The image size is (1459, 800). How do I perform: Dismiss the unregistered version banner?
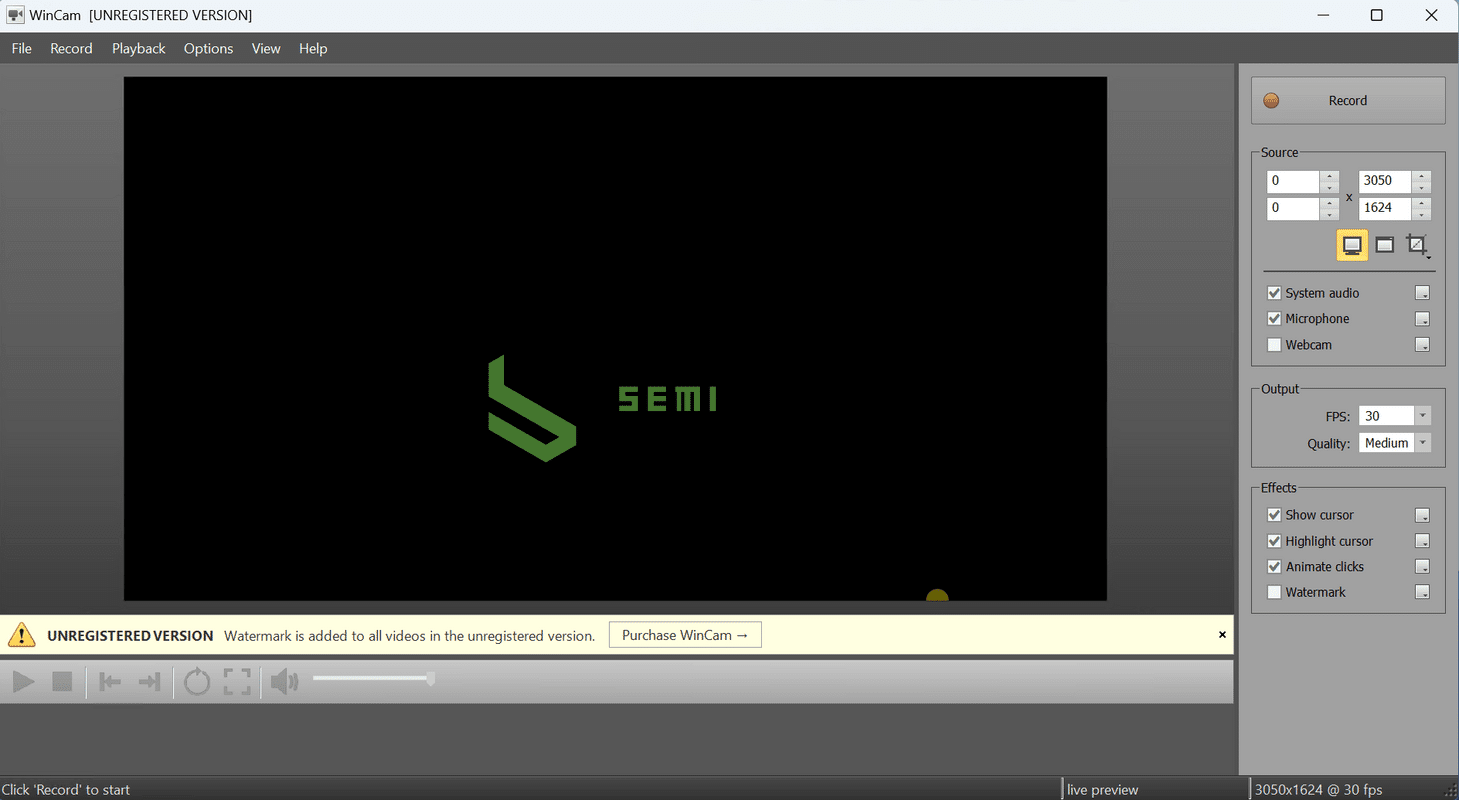point(1222,635)
